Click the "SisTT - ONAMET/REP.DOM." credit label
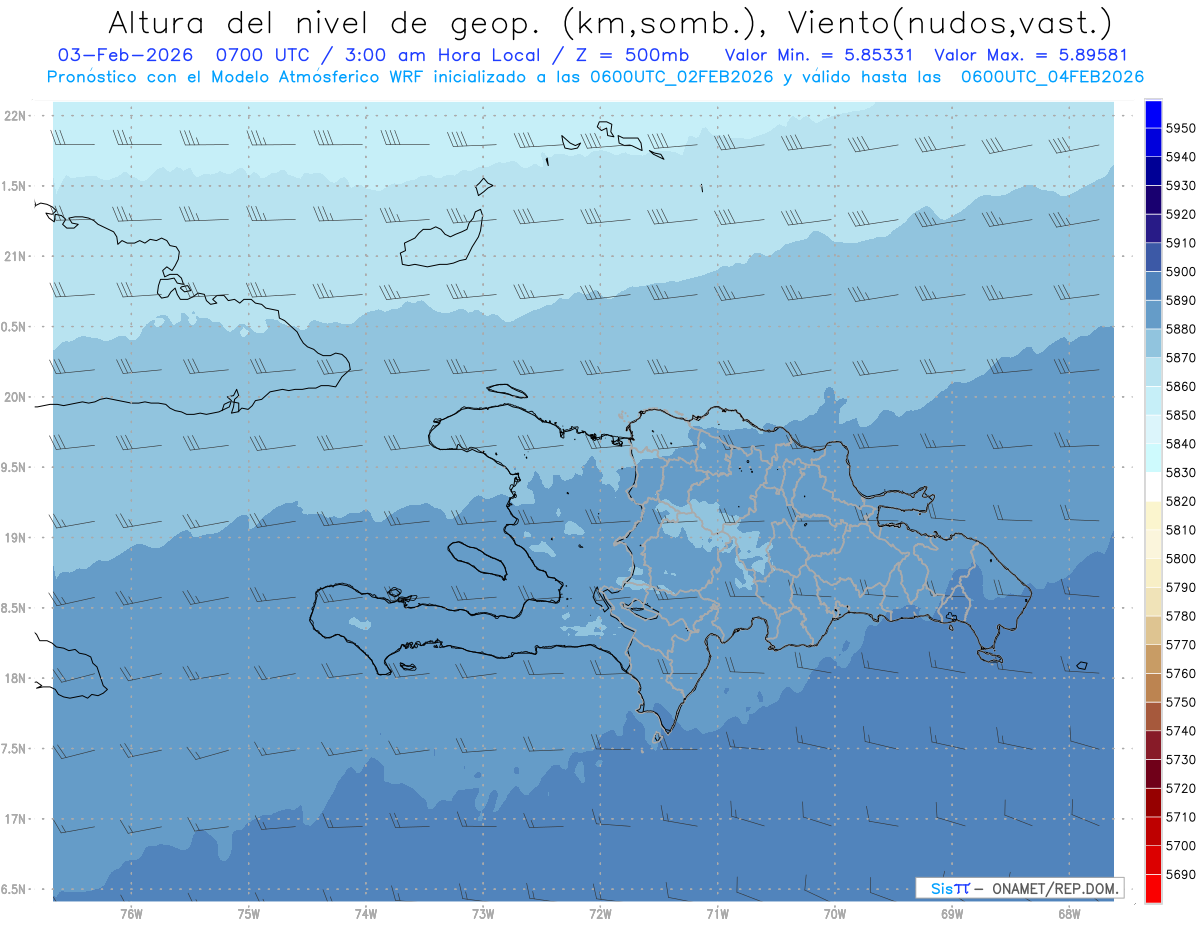The width and height of the screenshot is (1200, 927). 1019,888
